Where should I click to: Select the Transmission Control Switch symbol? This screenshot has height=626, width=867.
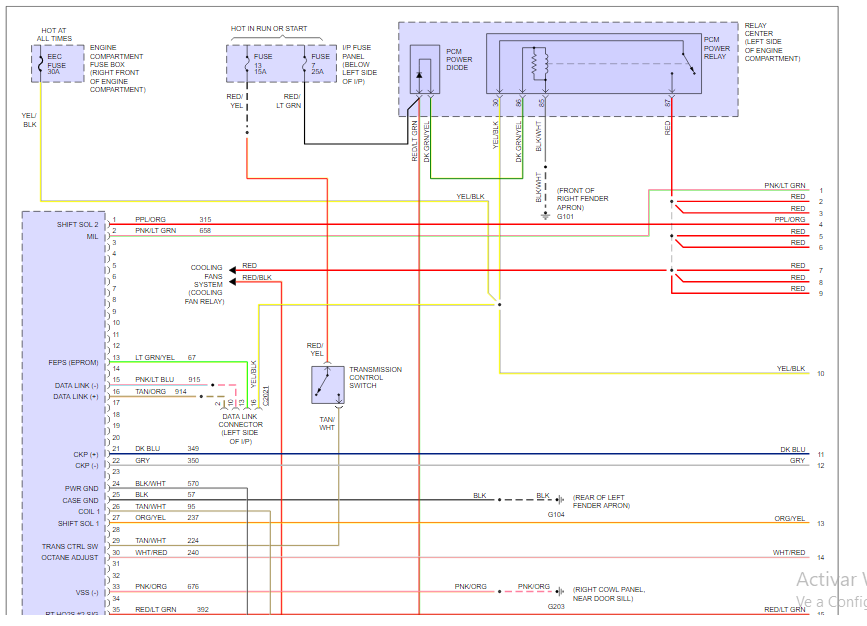pyautogui.click(x=327, y=384)
